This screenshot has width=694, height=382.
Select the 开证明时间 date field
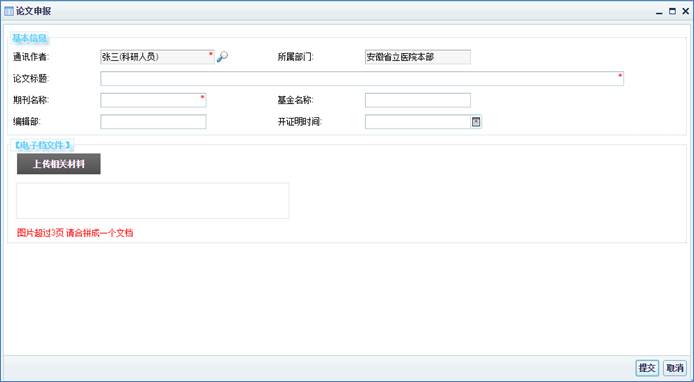click(417, 121)
